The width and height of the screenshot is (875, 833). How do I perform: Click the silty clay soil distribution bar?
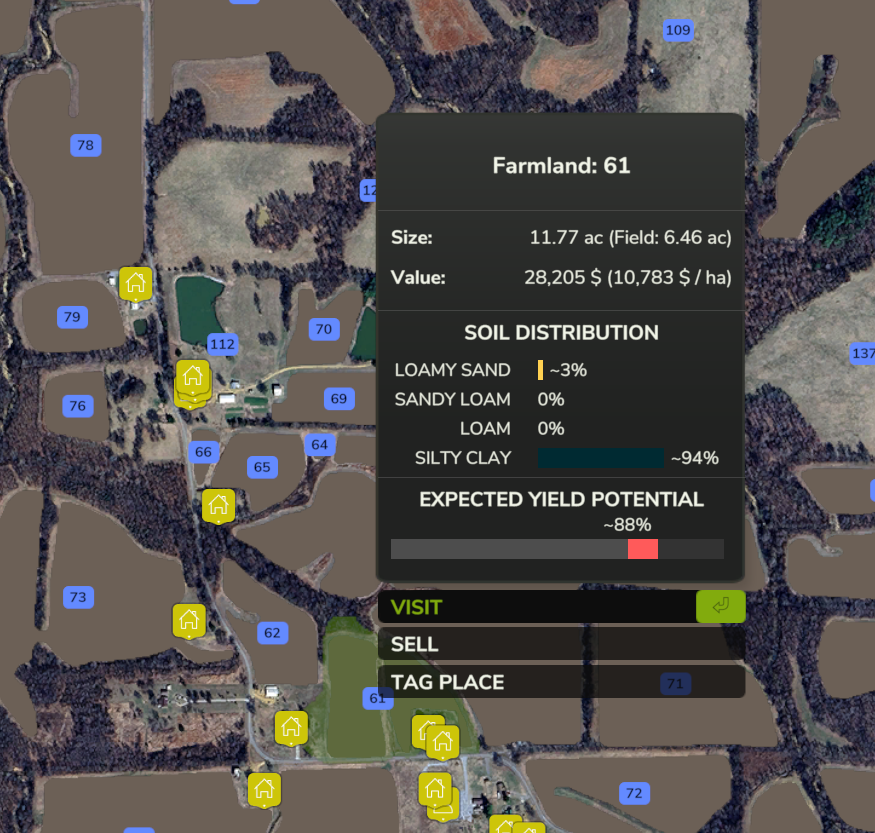click(600, 458)
